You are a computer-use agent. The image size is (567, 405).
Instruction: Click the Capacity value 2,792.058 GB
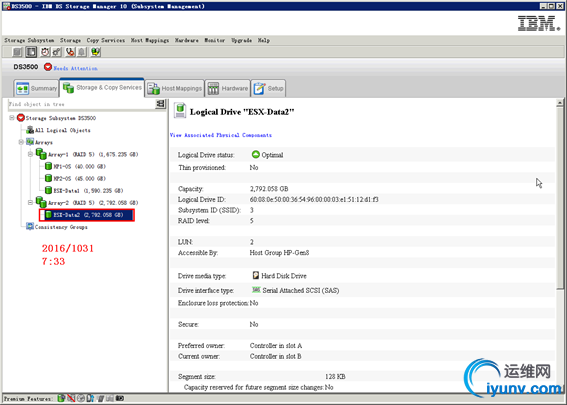tap(269, 188)
